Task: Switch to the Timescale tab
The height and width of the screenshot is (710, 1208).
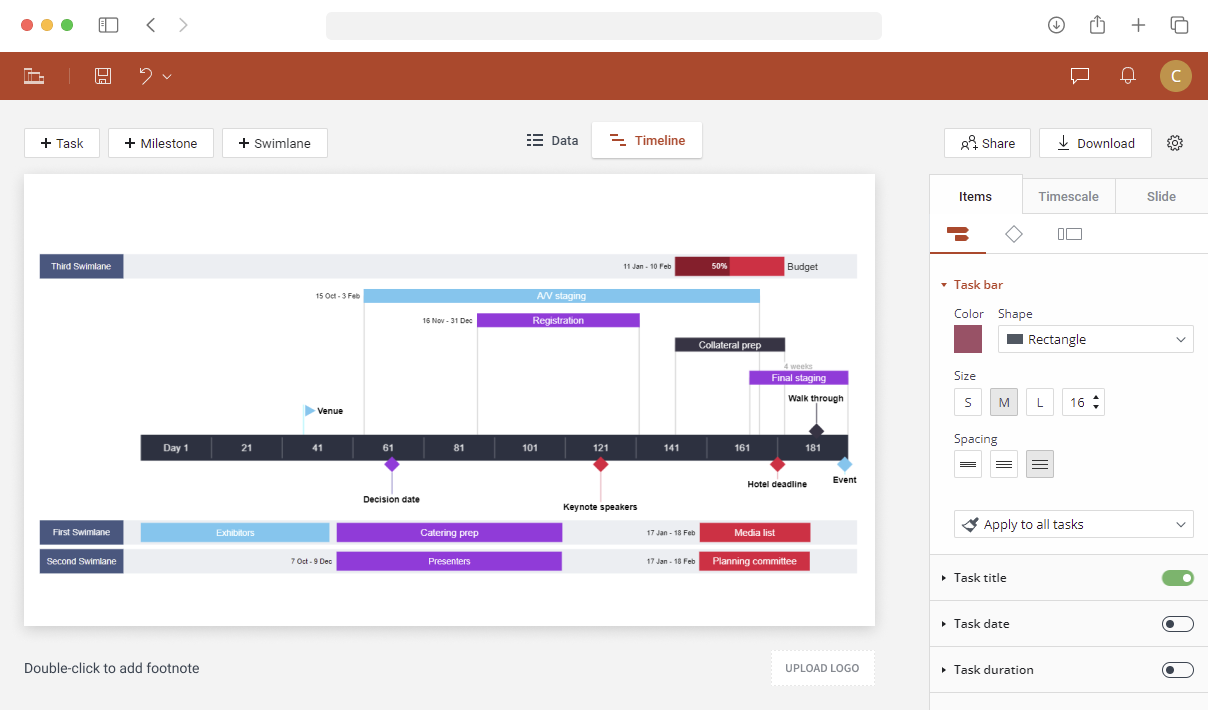Action: pyautogui.click(x=1068, y=196)
